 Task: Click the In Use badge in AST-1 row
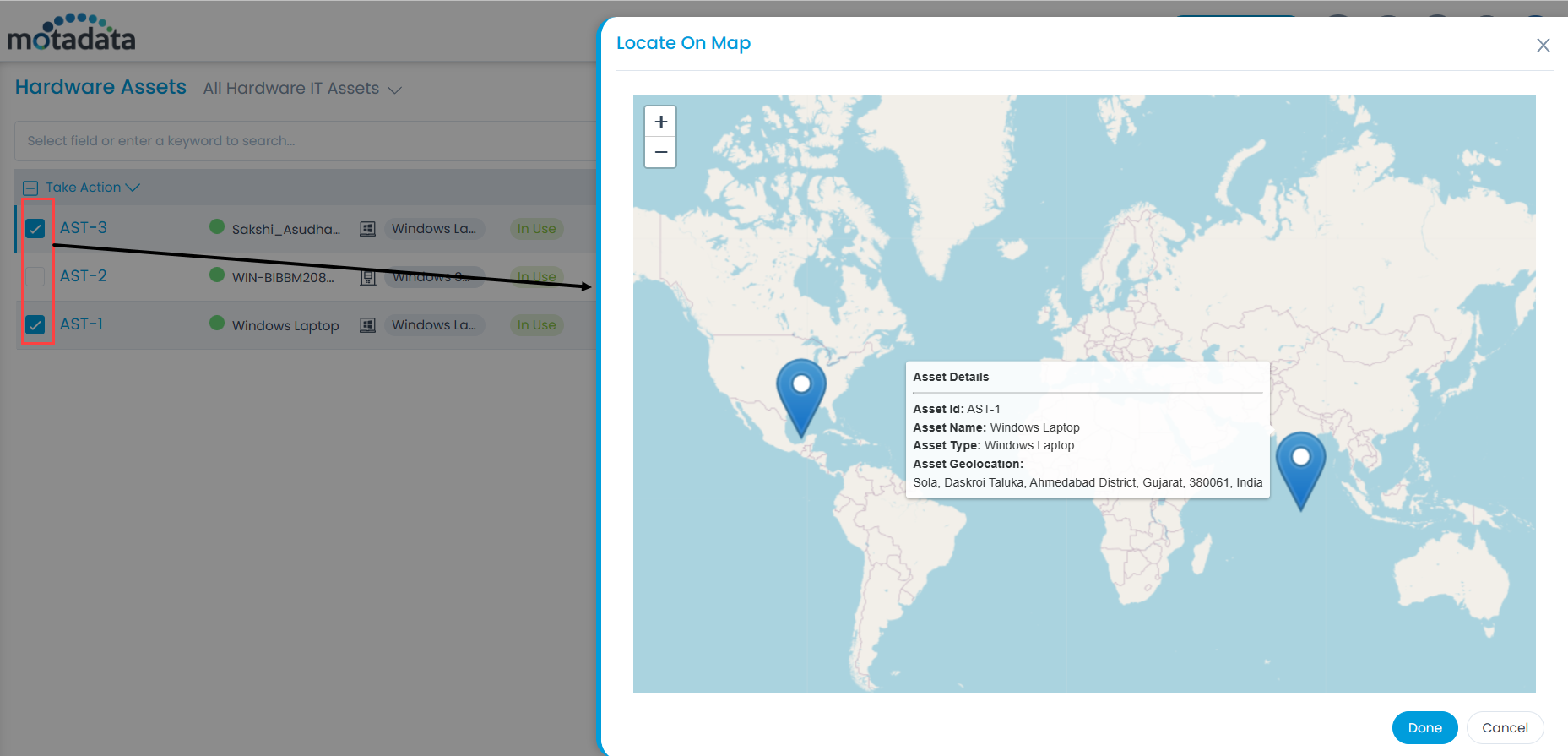(536, 325)
